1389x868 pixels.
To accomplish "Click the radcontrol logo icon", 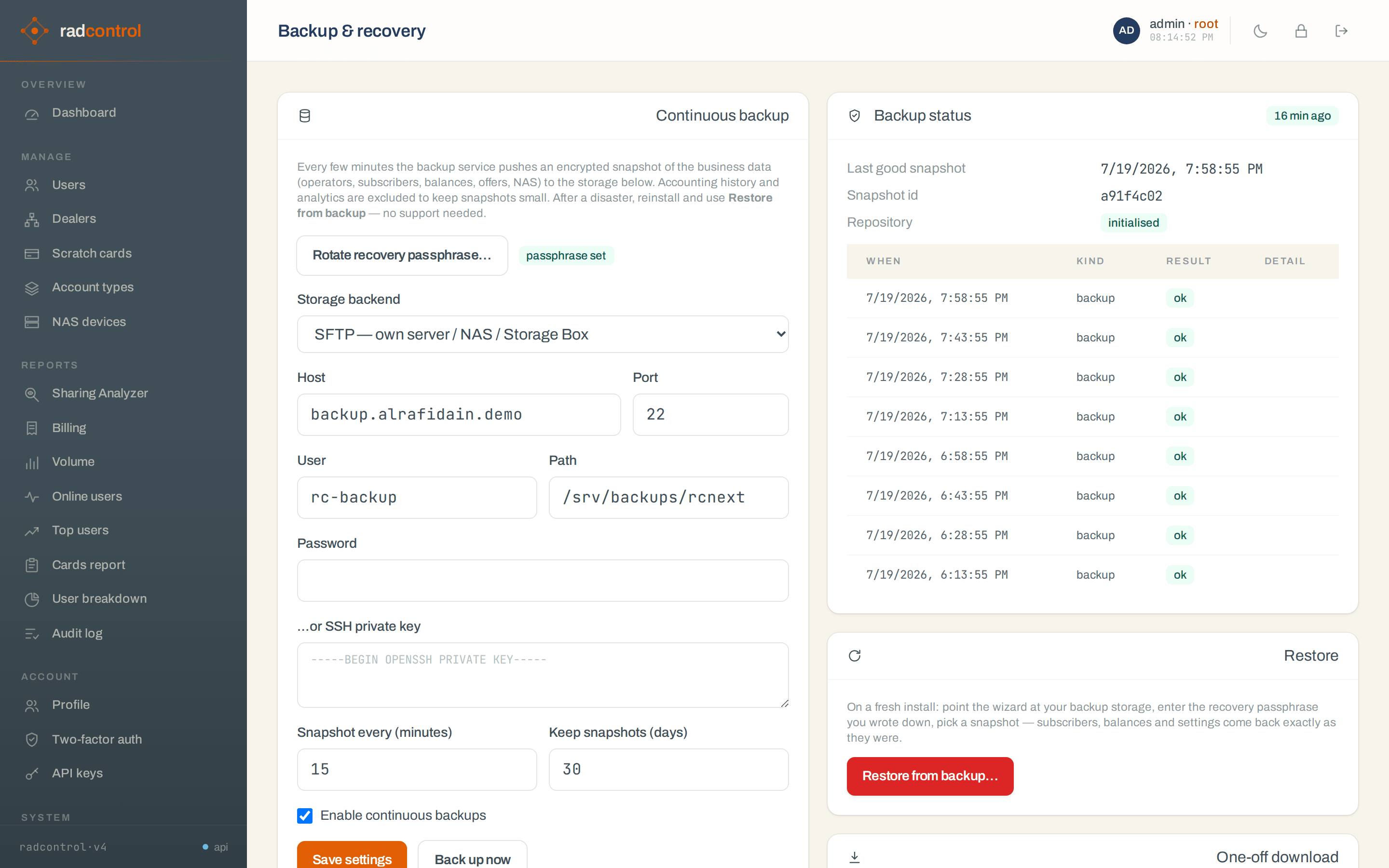I will (x=34, y=30).
